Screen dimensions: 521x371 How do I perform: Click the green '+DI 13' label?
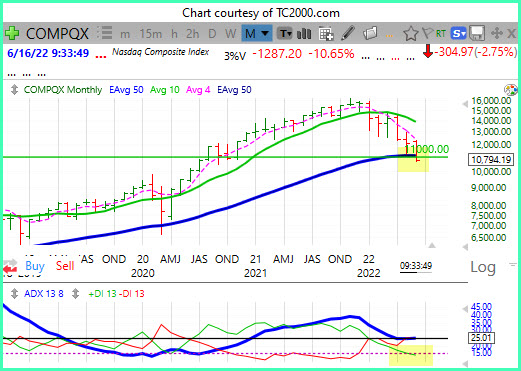click(x=102, y=294)
